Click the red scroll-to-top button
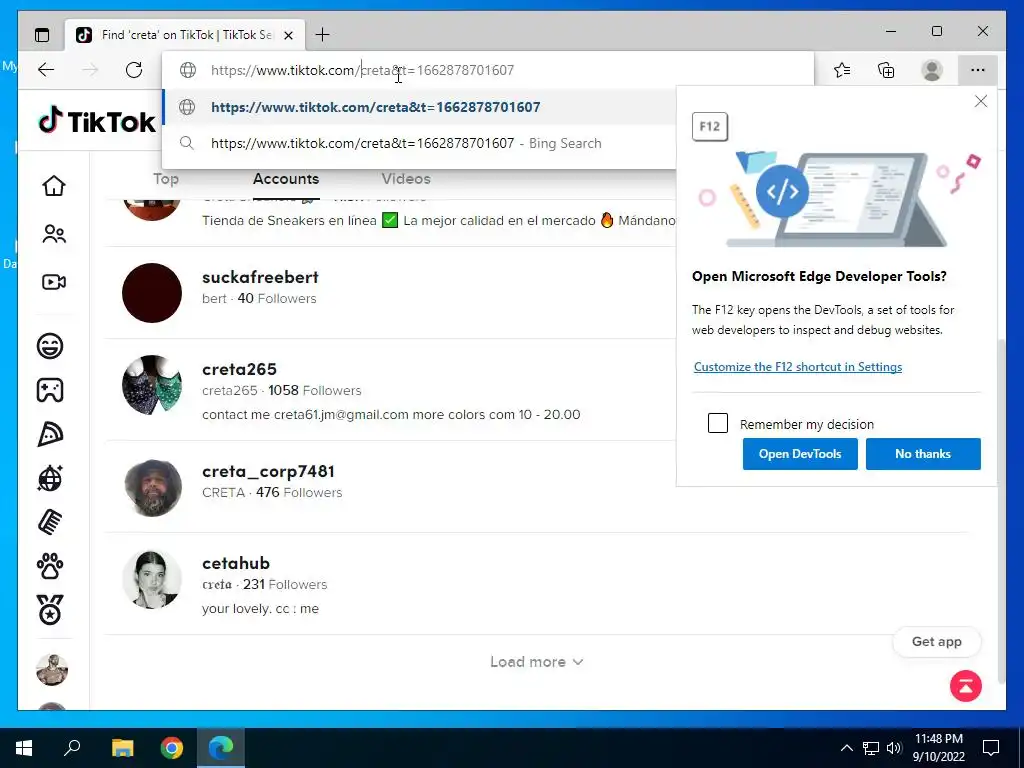Viewport: 1024px width, 768px height. coord(966,686)
